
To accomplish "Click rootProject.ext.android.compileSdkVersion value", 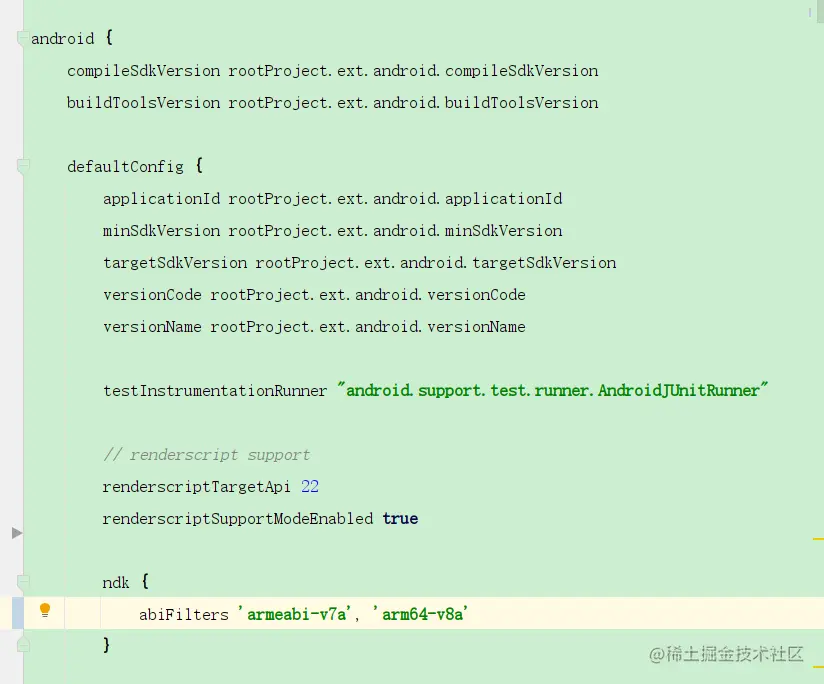I will pyautogui.click(x=413, y=71).
